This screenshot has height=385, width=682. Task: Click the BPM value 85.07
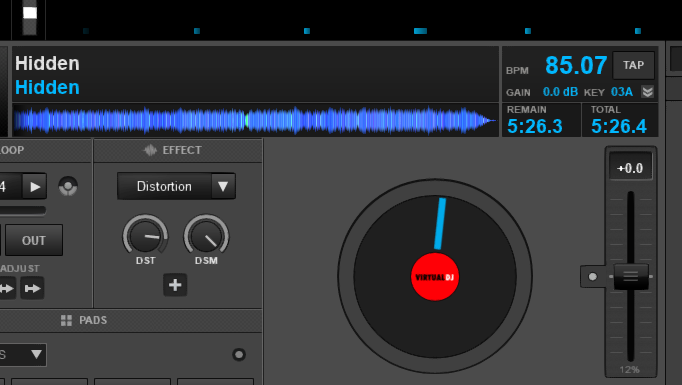pos(576,66)
